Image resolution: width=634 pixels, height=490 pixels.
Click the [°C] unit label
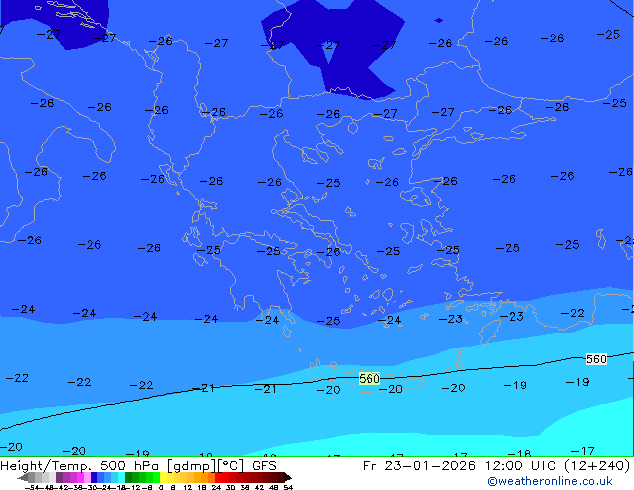tap(231, 466)
